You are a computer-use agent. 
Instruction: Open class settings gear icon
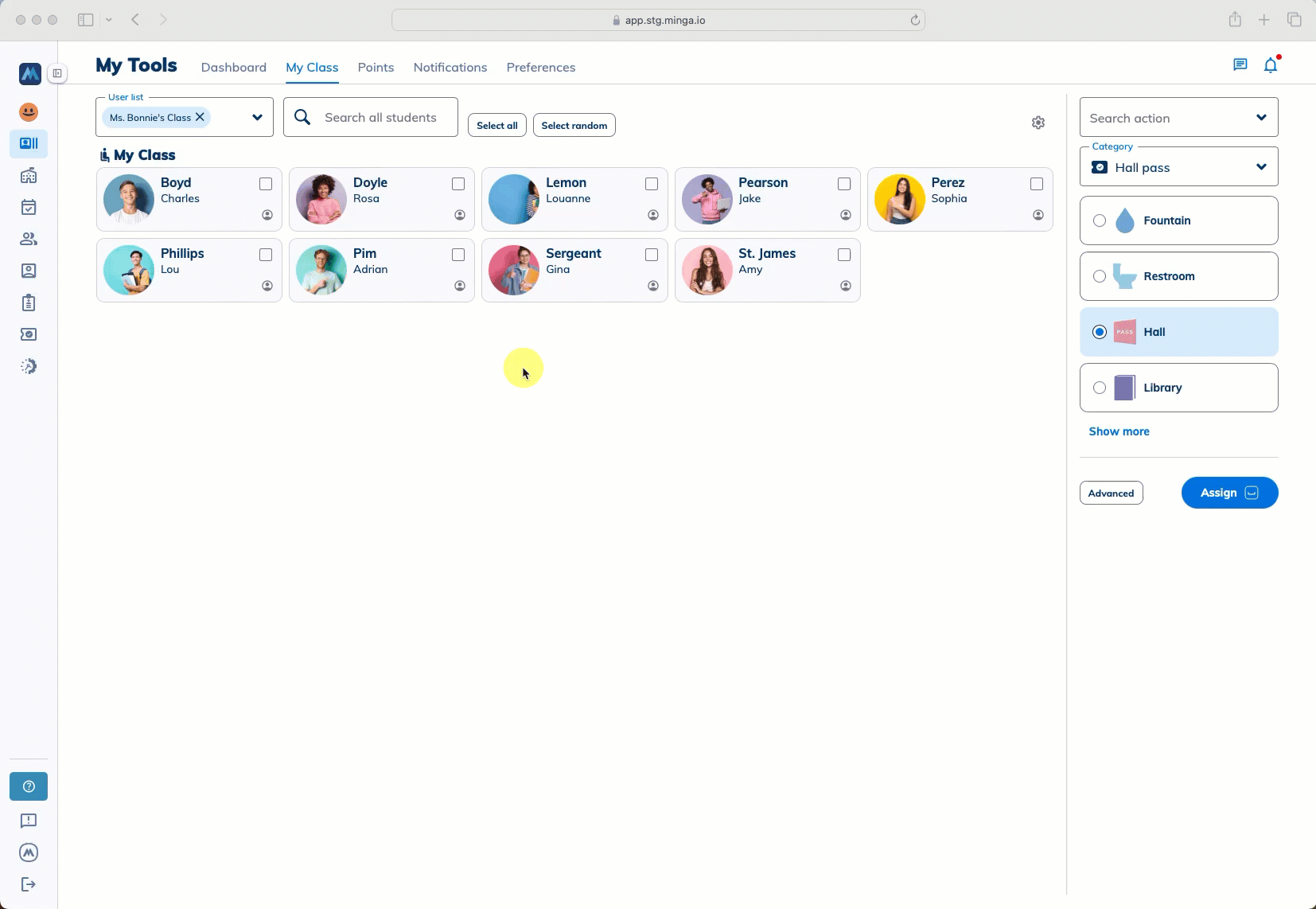click(1038, 123)
